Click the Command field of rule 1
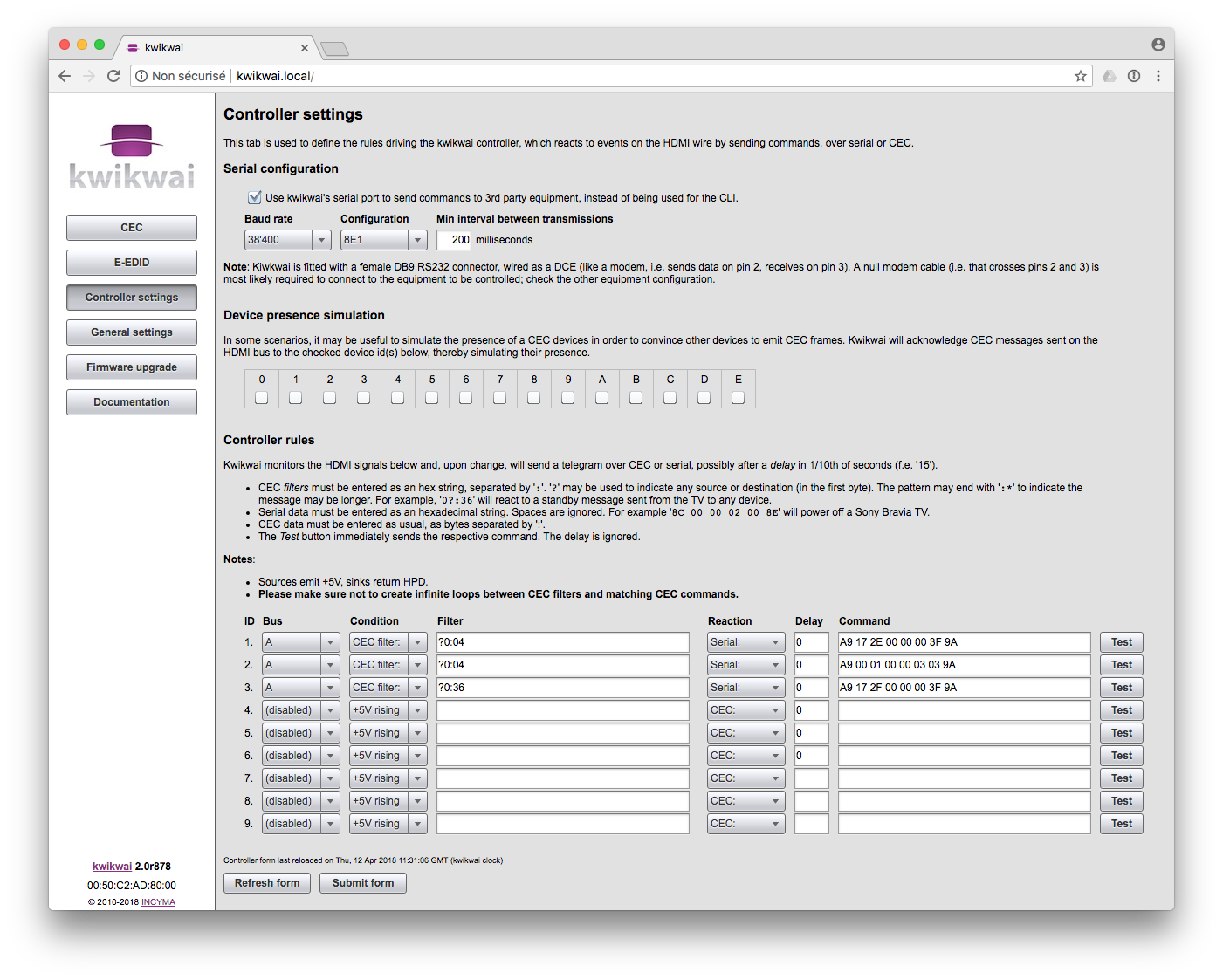This screenshot has width=1223, height=980. coord(965,642)
